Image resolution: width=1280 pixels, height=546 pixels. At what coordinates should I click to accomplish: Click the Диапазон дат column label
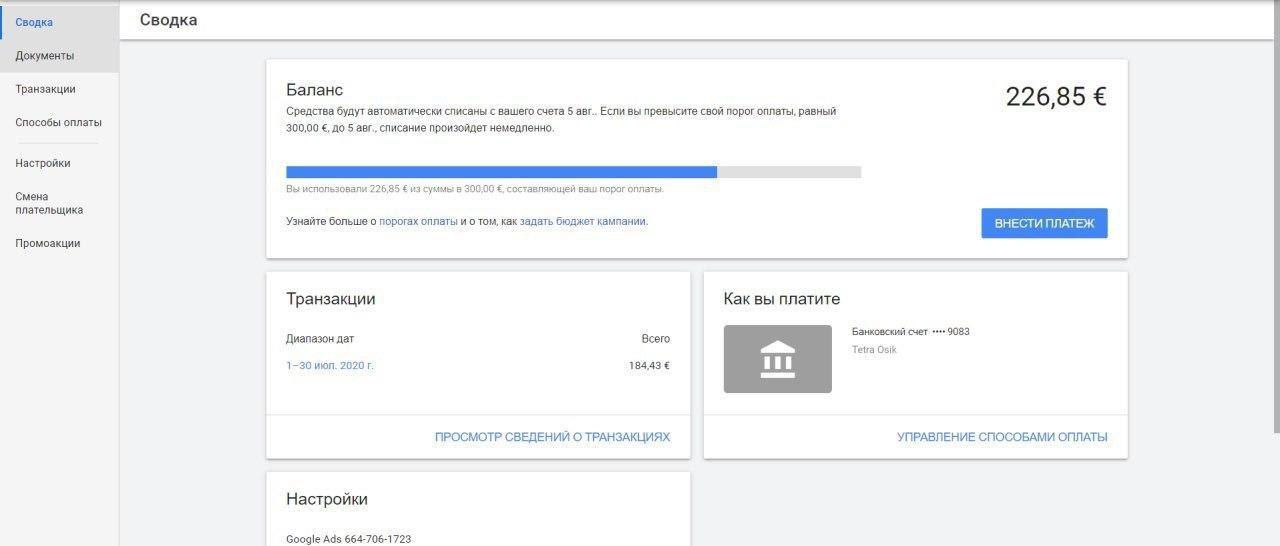(320, 339)
